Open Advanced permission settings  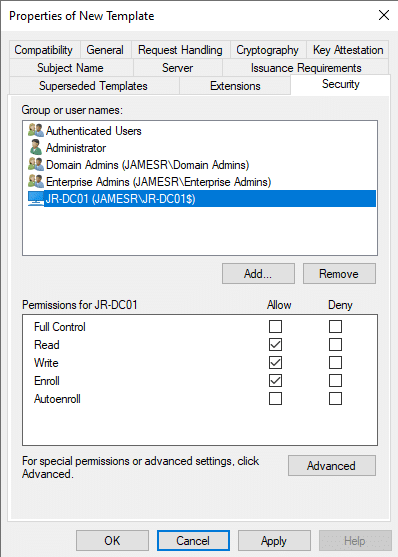tap(332, 465)
